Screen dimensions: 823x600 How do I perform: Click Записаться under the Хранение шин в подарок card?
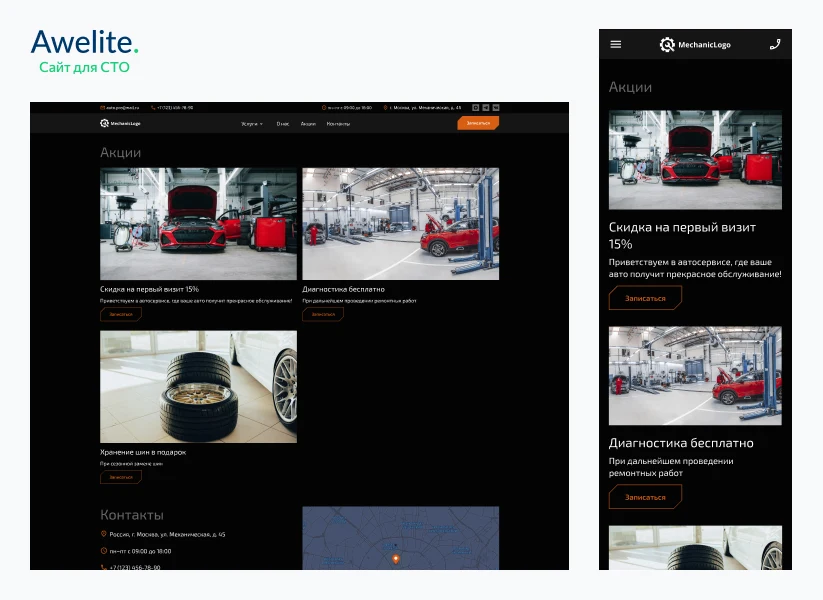coord(121,477)
